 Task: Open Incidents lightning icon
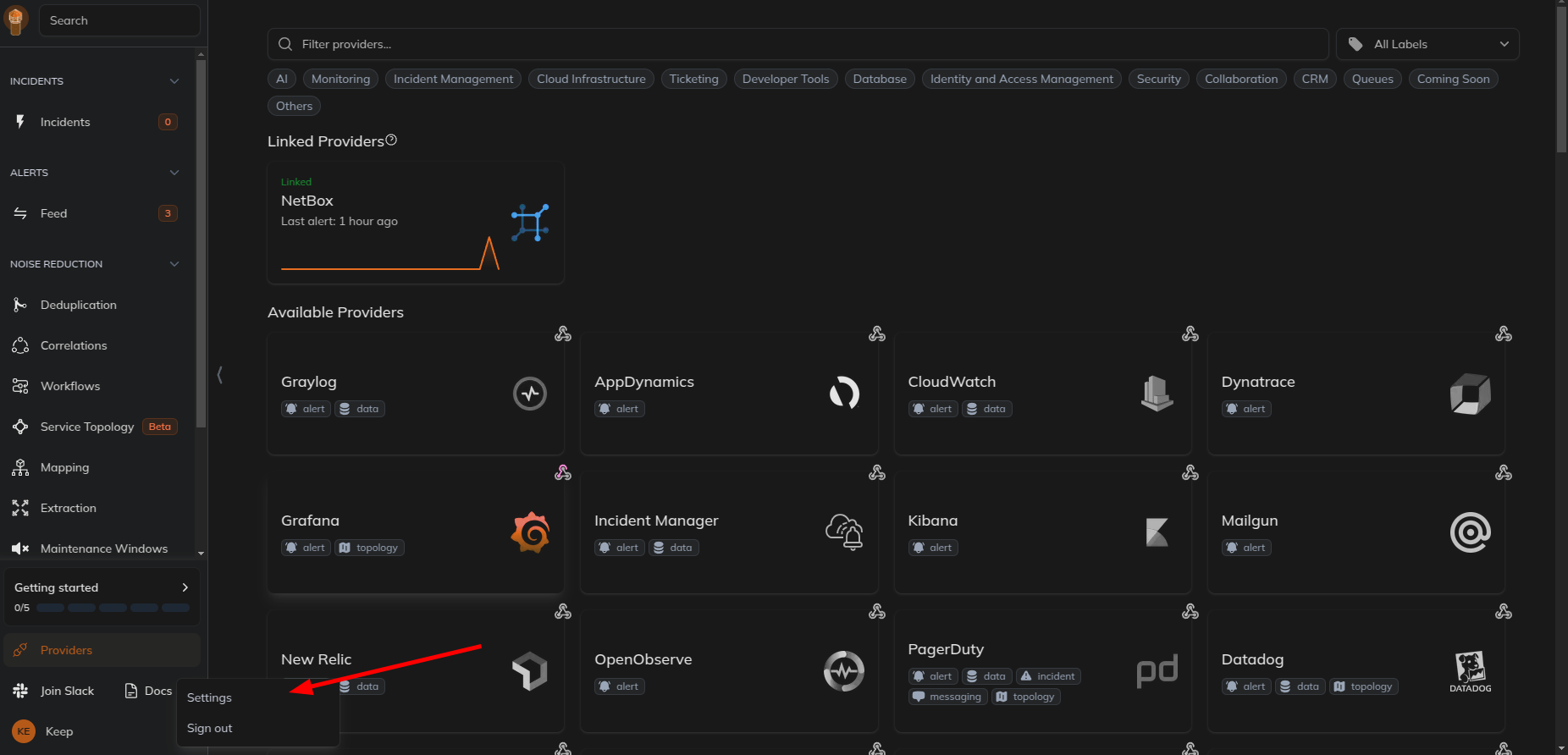coord(20,122)
